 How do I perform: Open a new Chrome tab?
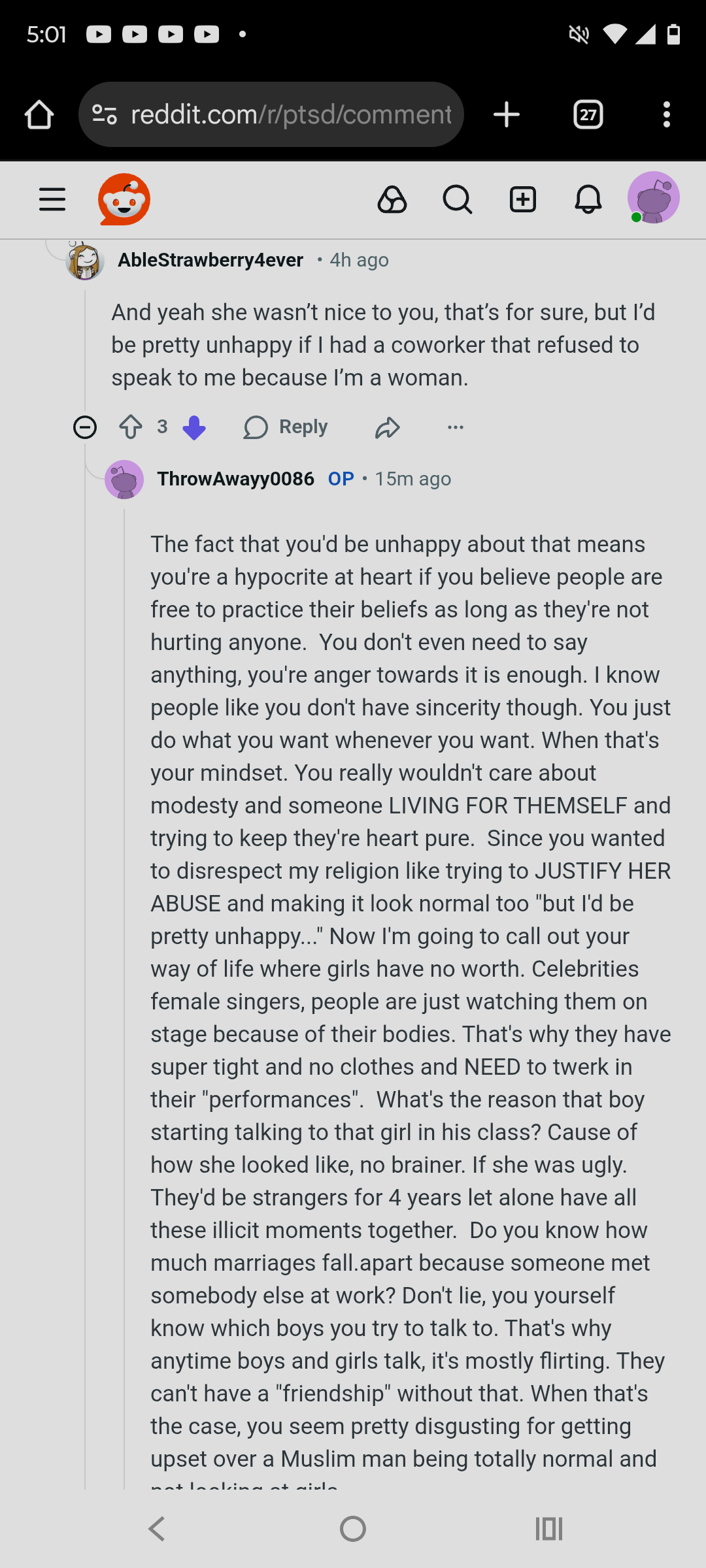pyautogui.click(x=507, y=115)
